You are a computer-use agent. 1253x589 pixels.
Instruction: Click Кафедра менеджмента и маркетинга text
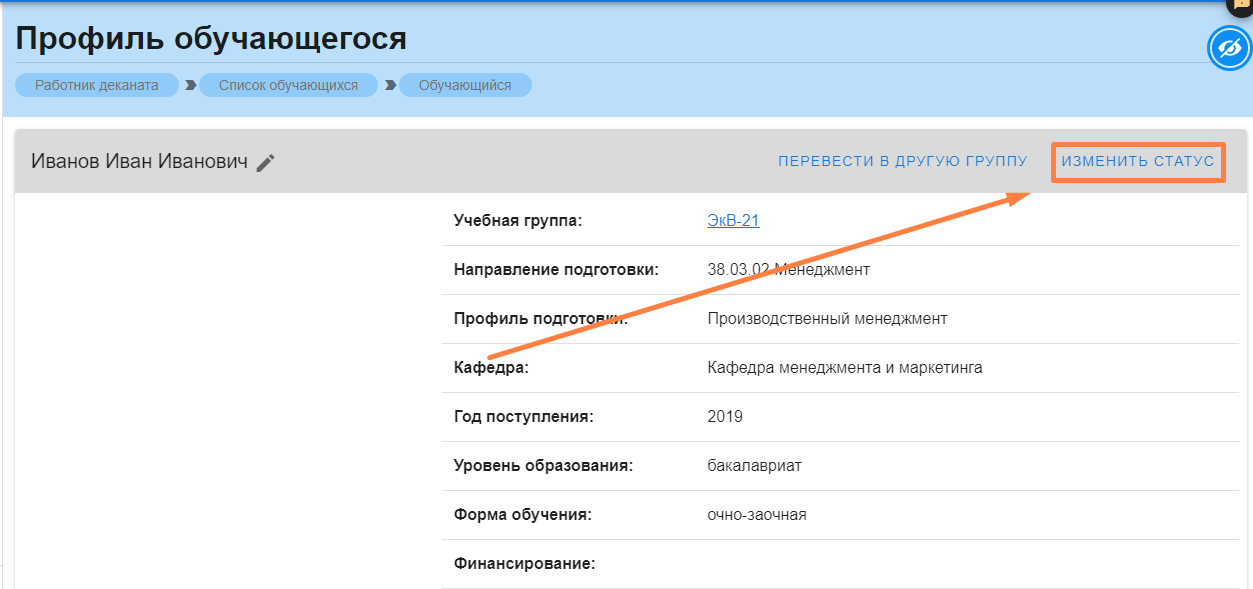coord(844,368)
